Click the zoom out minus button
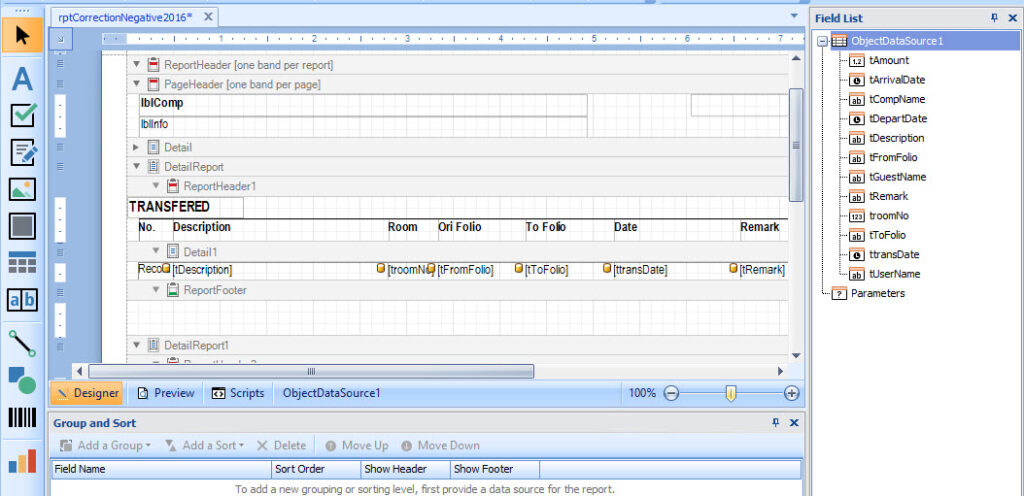The height and width of the screenshot is (496, 1024). point(671,393)
